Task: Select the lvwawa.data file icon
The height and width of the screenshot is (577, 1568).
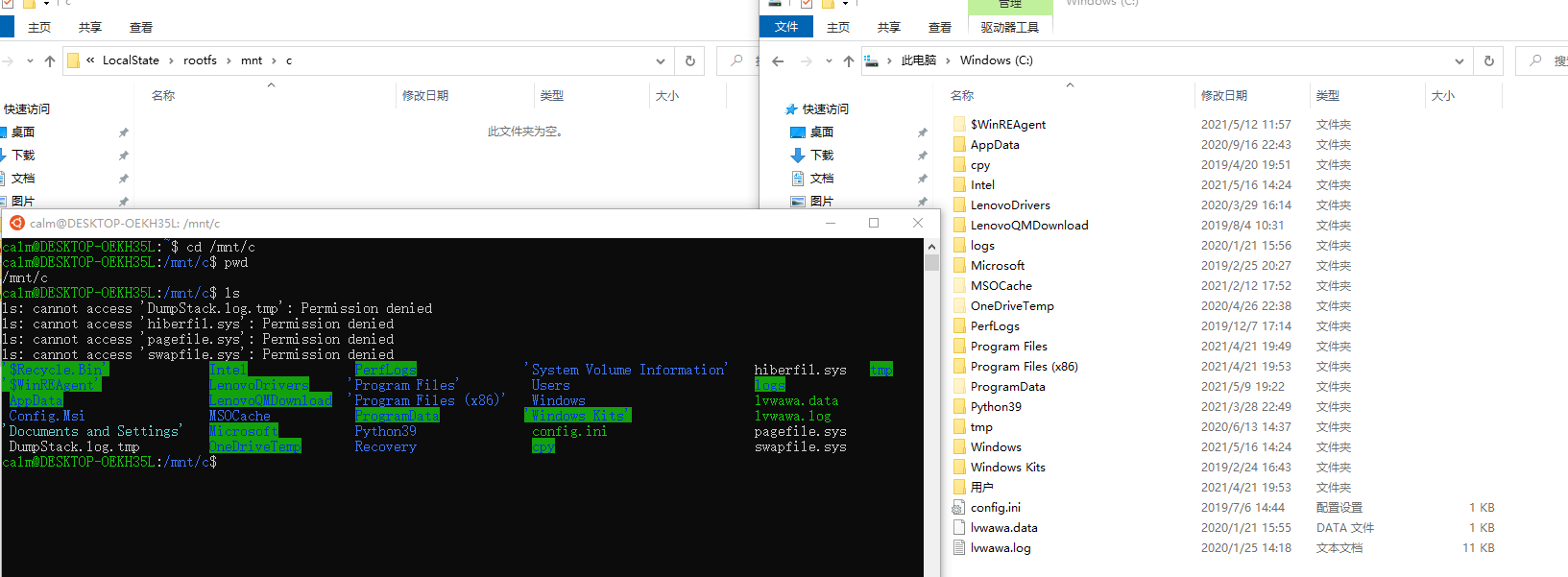Action: (x=958, y=528)
